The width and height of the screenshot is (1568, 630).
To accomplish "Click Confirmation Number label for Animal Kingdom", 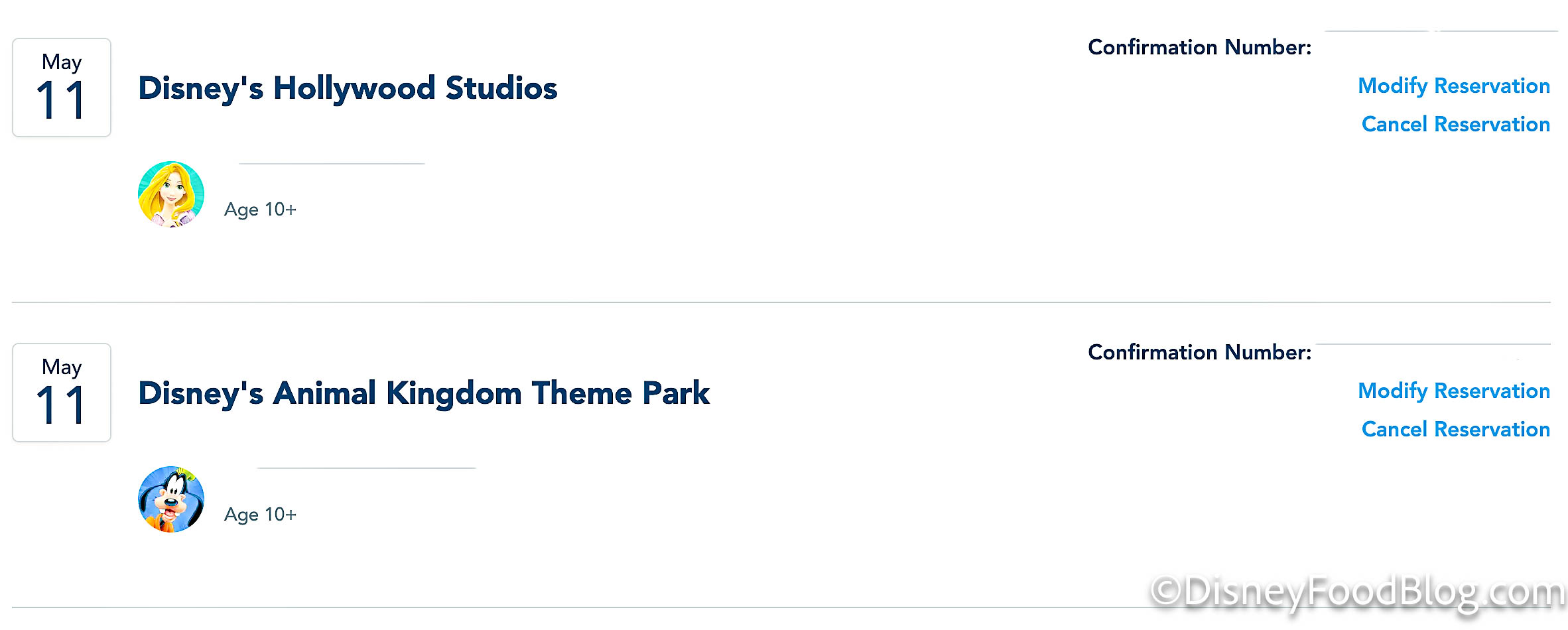I will (1199, 353).
